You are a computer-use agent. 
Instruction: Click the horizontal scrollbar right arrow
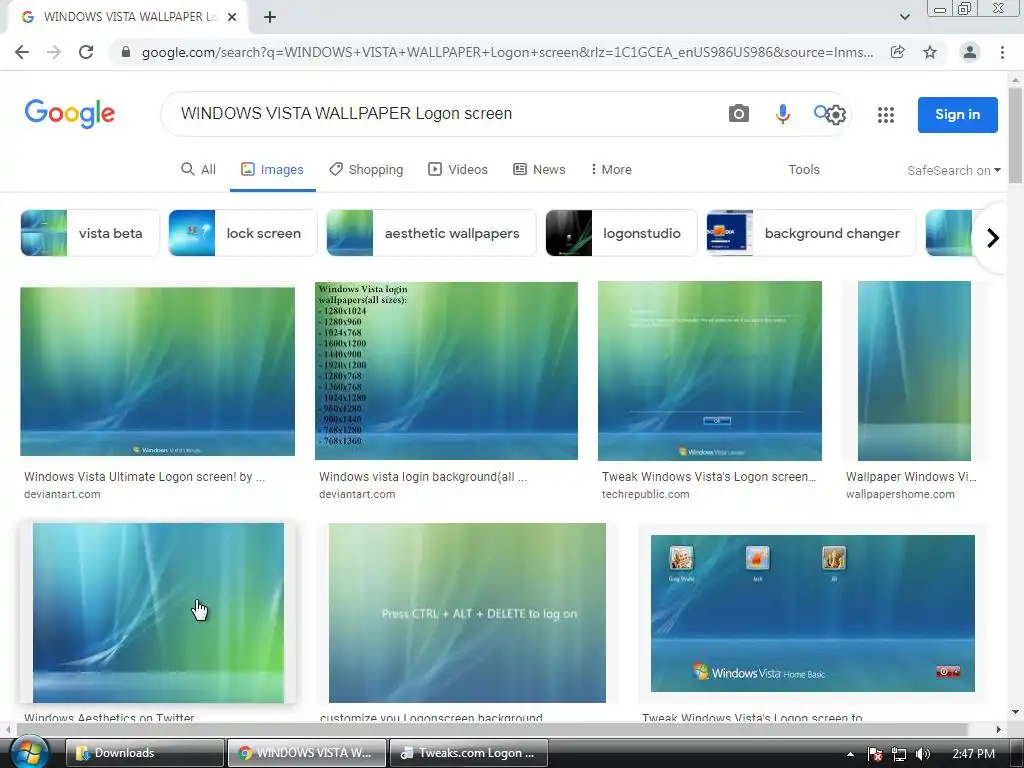coord(999,729)
